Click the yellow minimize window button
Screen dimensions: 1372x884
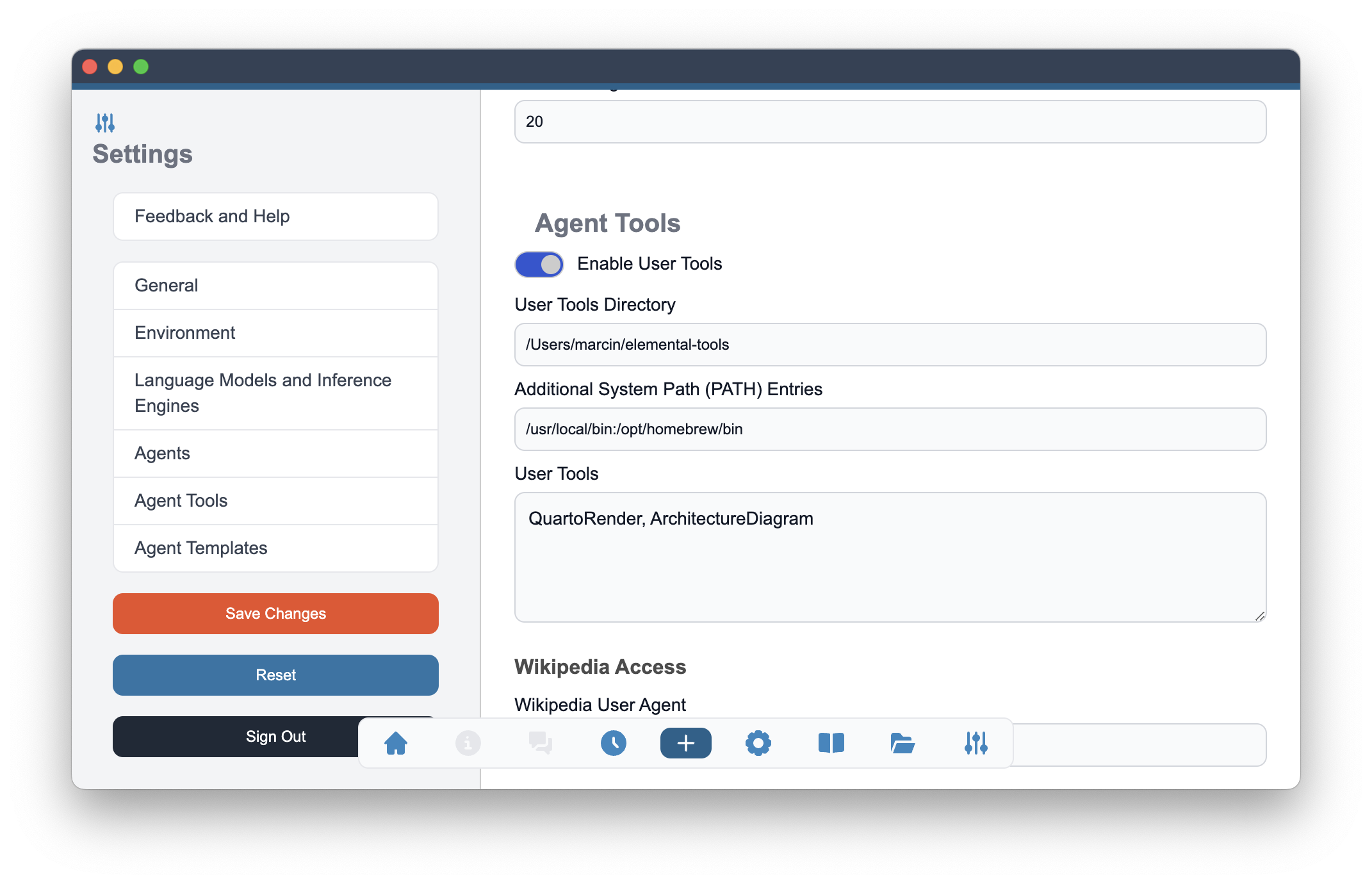click(115, 67)
